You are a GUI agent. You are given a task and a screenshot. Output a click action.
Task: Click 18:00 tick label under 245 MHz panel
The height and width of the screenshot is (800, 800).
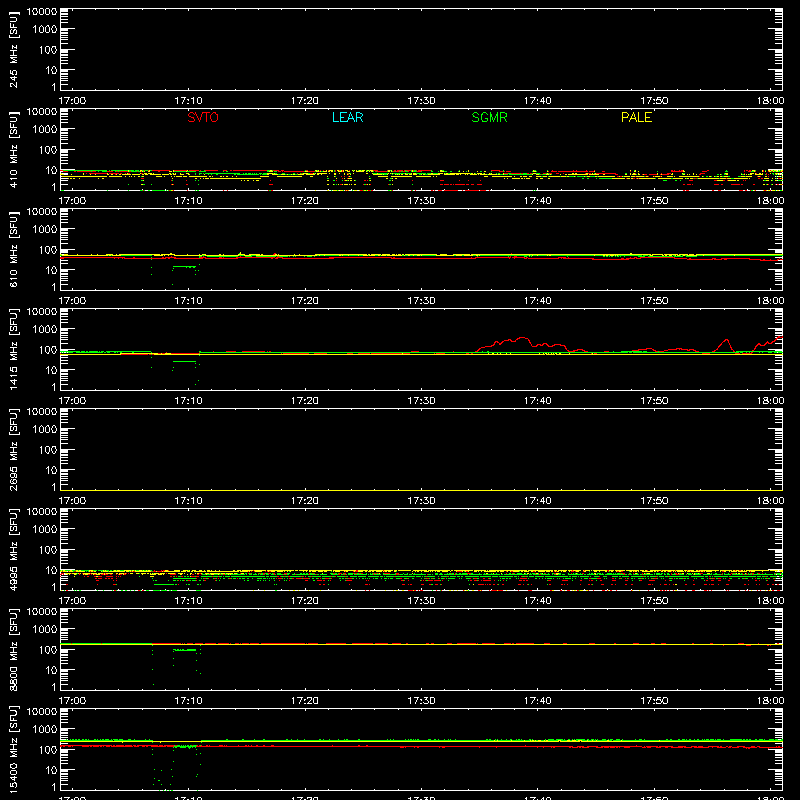[770, 101]
